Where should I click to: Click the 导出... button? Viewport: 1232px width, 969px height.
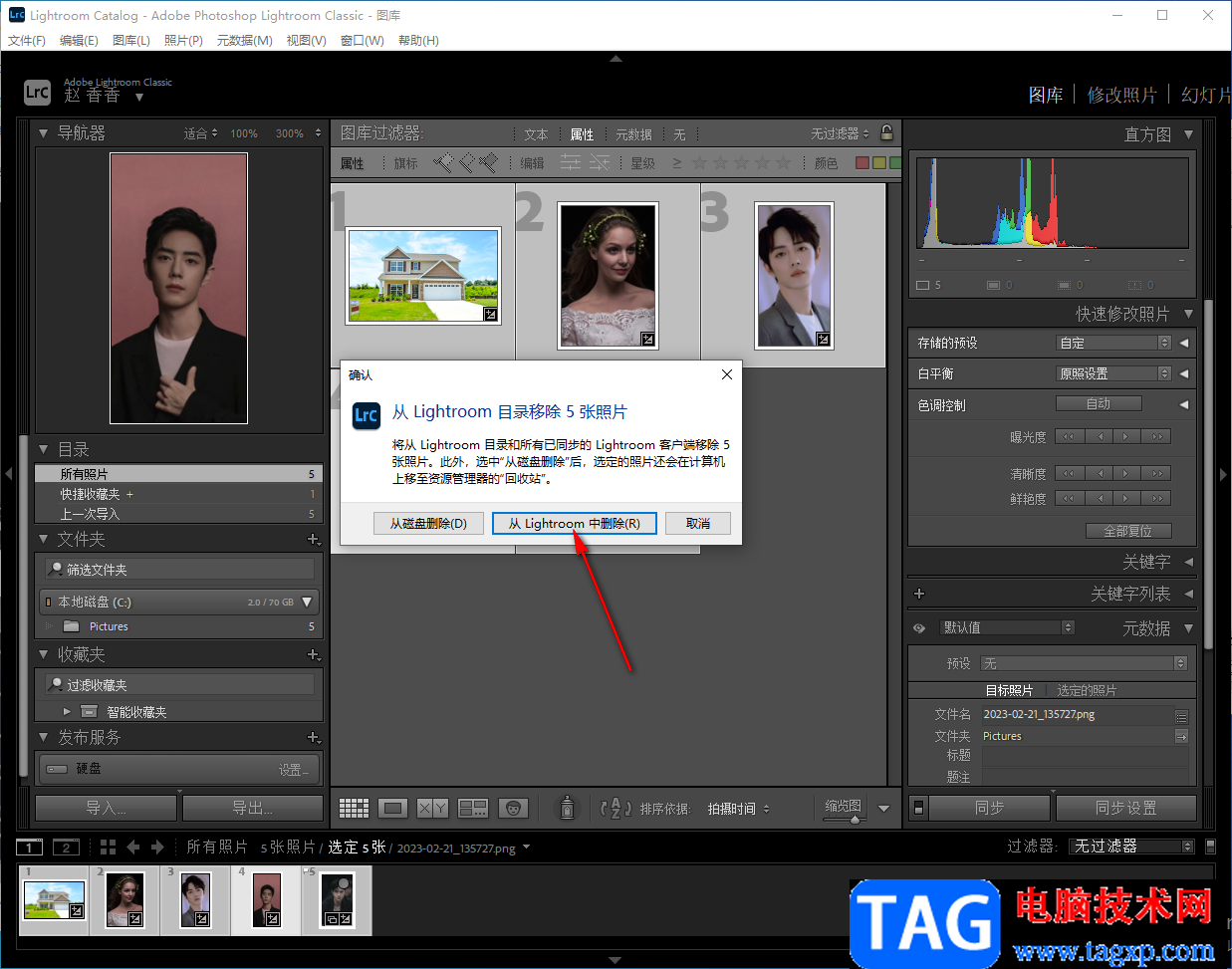tap(253, 808)
